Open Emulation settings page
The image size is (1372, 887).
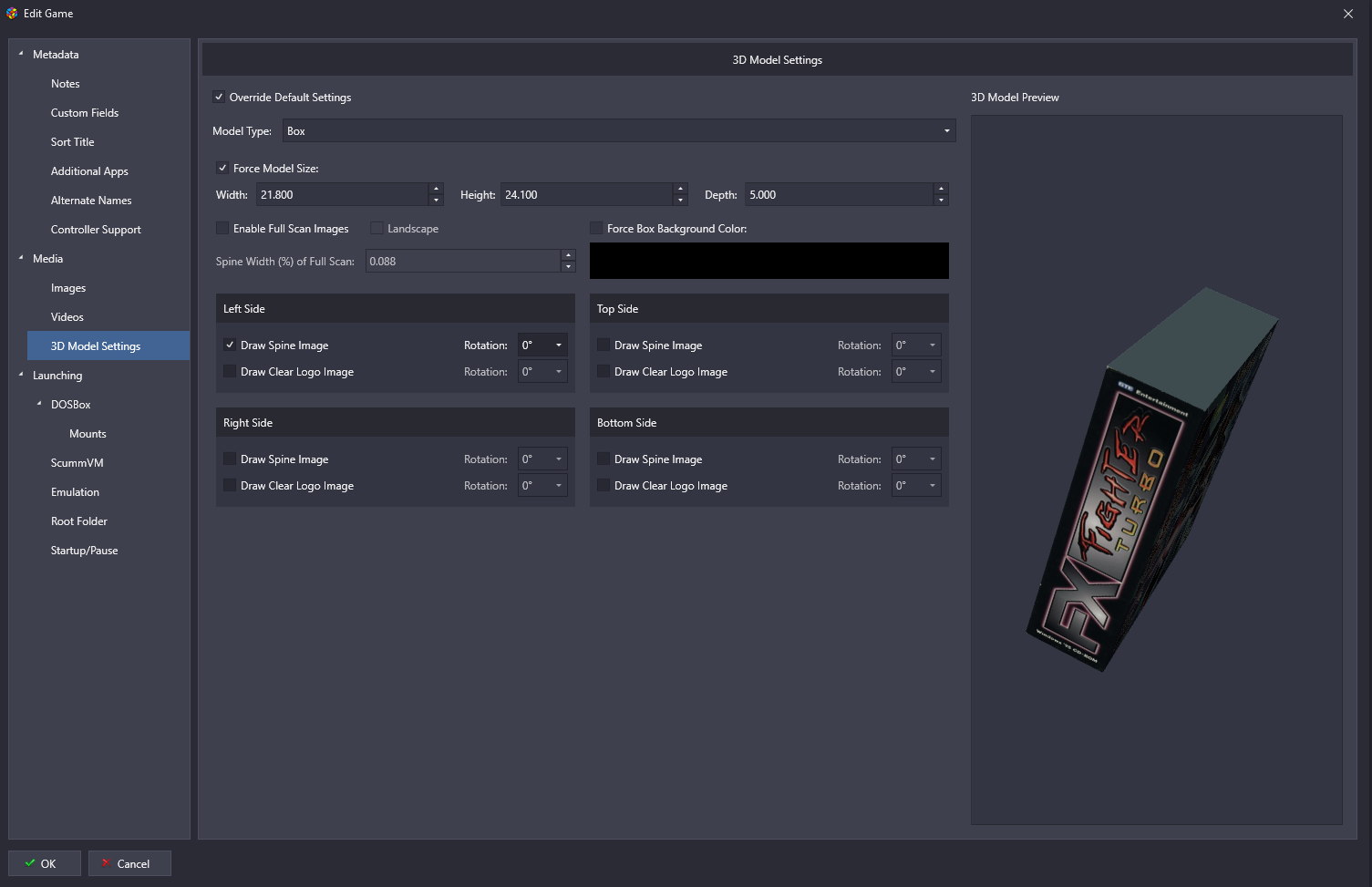(75, 491)
